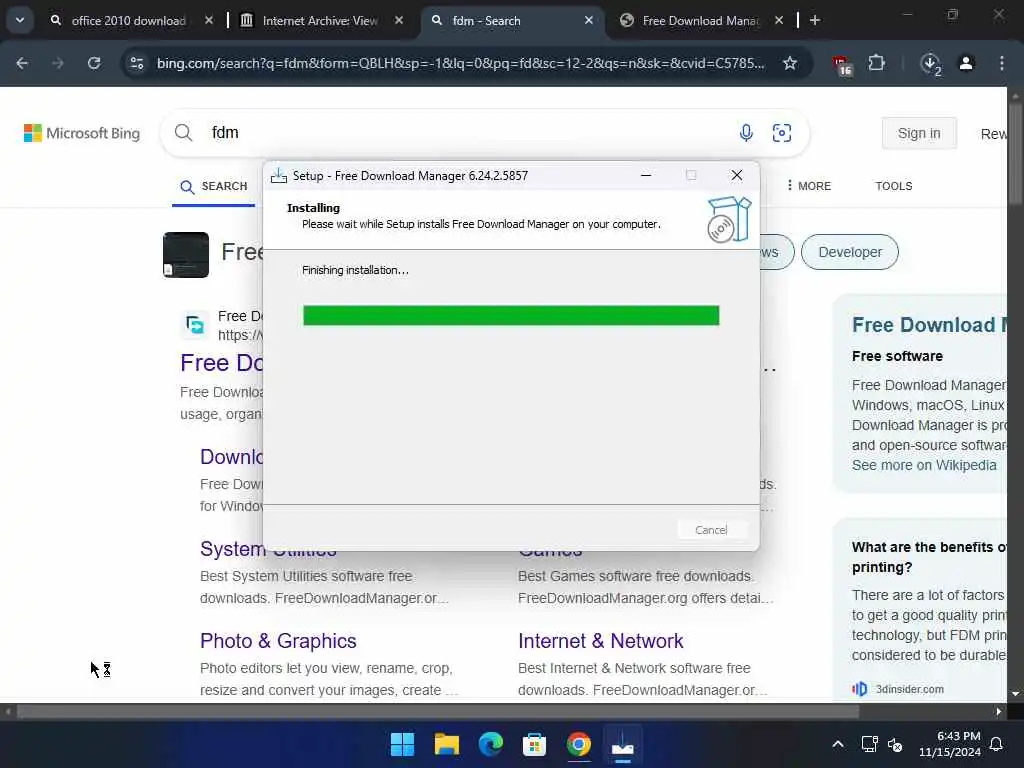Open the tab search dropdown arrow
Viewport: 1024px width, 768px height.
tap(20, 20)
